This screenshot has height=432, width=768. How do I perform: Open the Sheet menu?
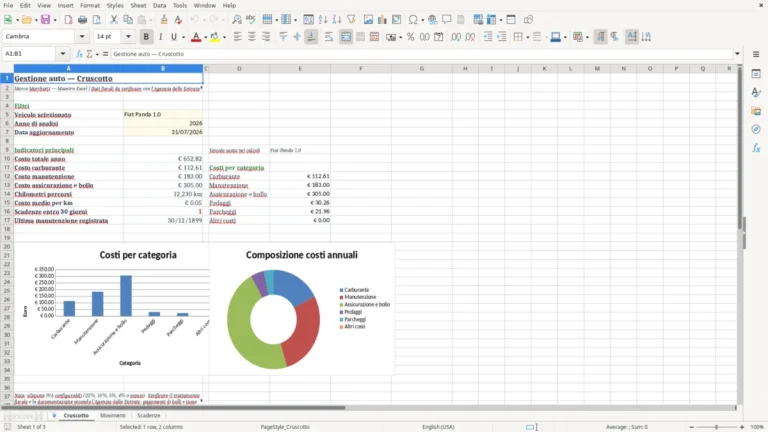(x=138, y=5)
